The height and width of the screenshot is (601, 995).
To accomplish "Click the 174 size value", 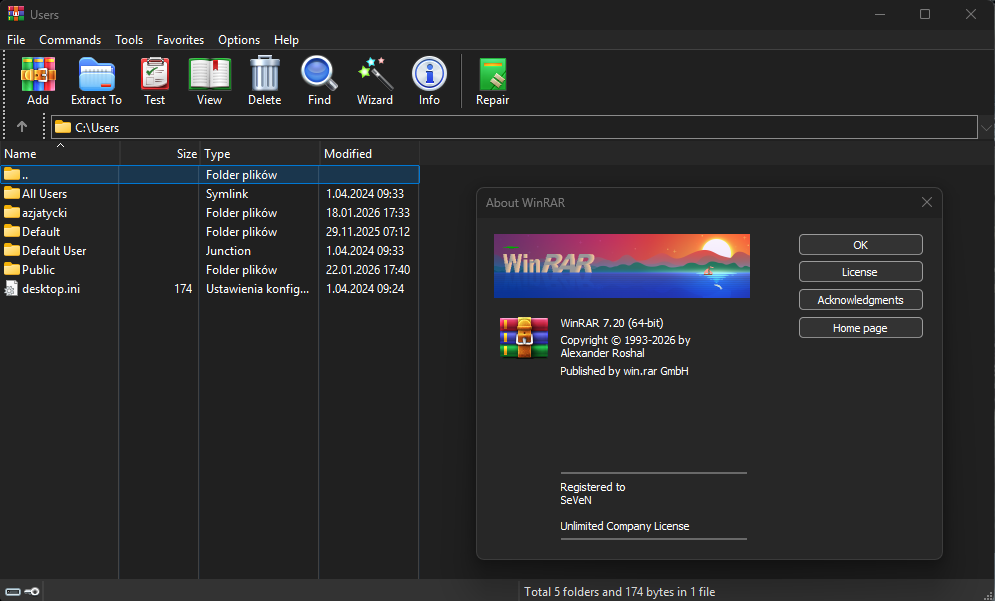I will click(x=183, y=289).
